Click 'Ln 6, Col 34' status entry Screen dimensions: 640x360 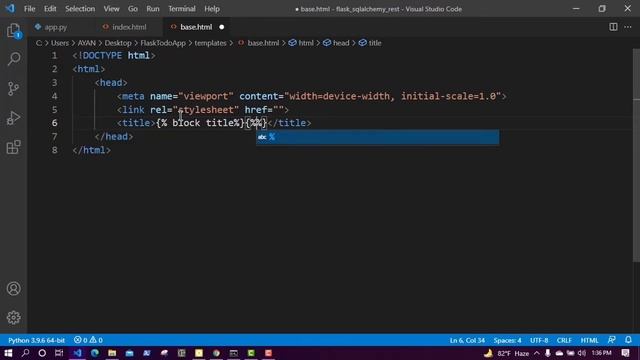click(x=467, y=340)
